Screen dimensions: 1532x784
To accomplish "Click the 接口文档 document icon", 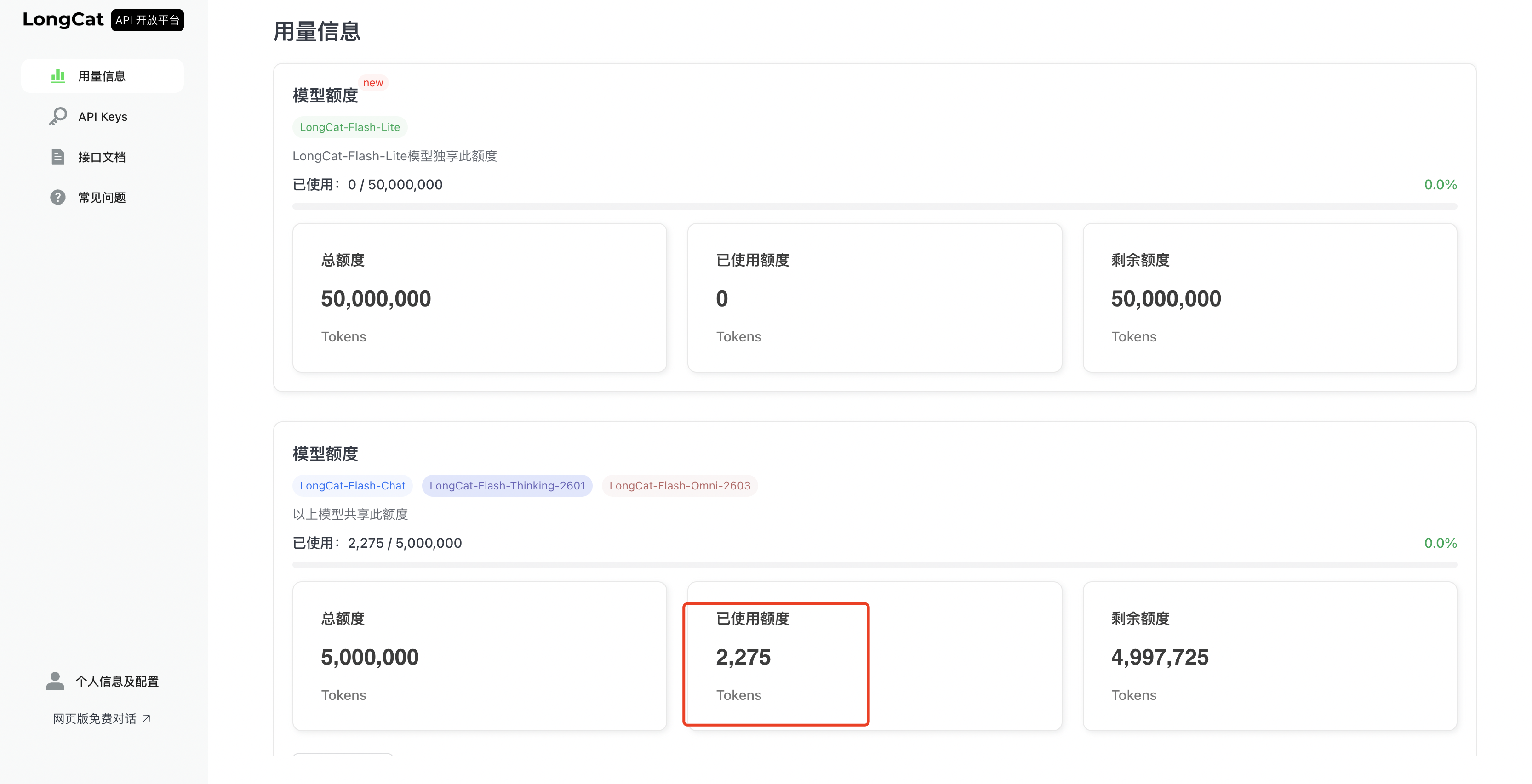I will click(x=57, y=157).
